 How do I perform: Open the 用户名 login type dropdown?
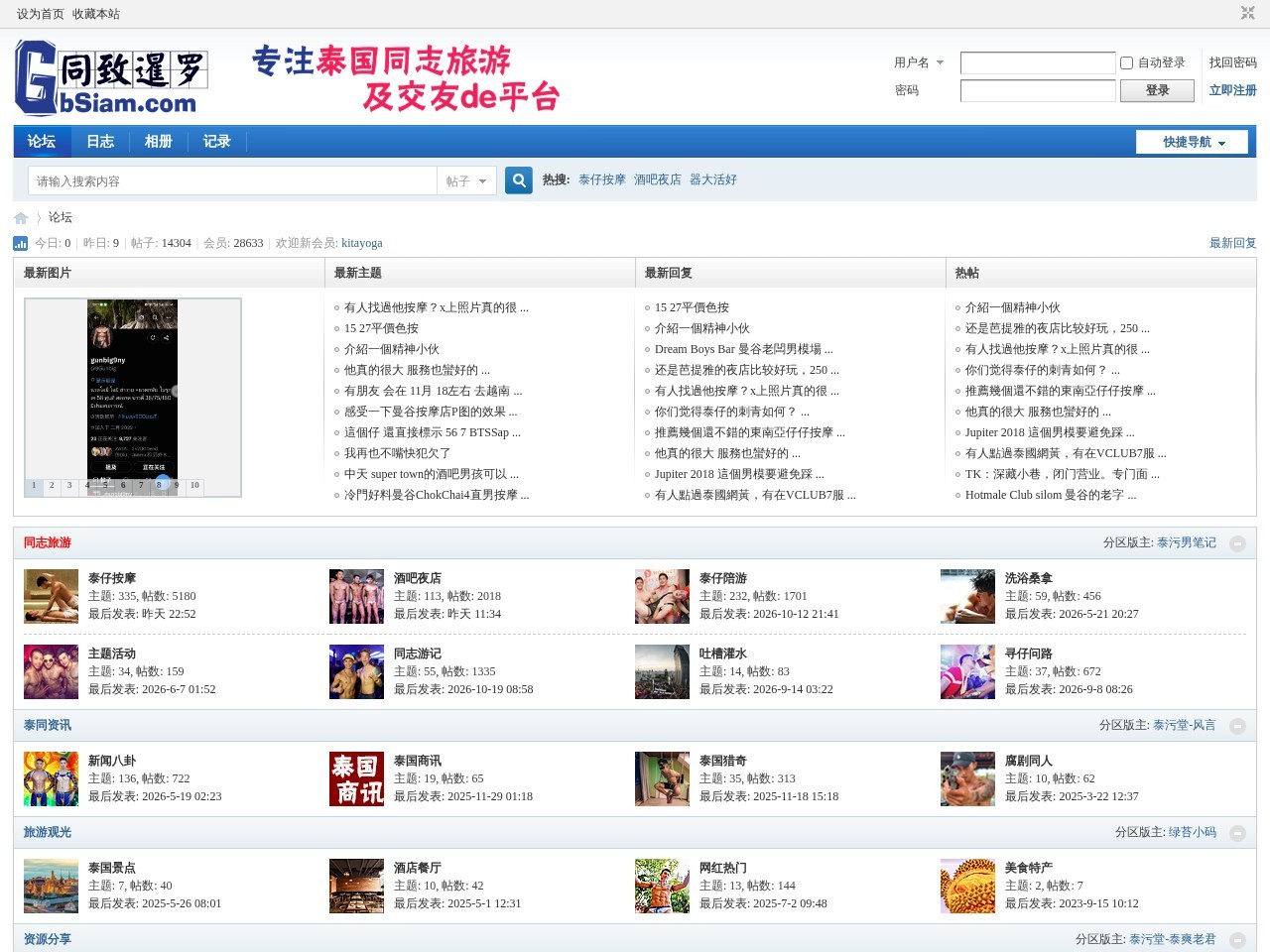[919, 62]
